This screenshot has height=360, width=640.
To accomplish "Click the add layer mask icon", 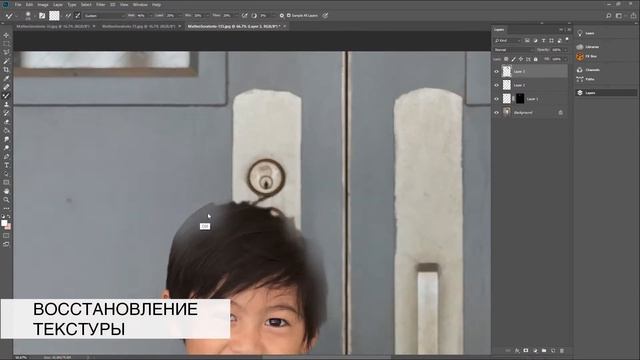I will pos(526,351).
